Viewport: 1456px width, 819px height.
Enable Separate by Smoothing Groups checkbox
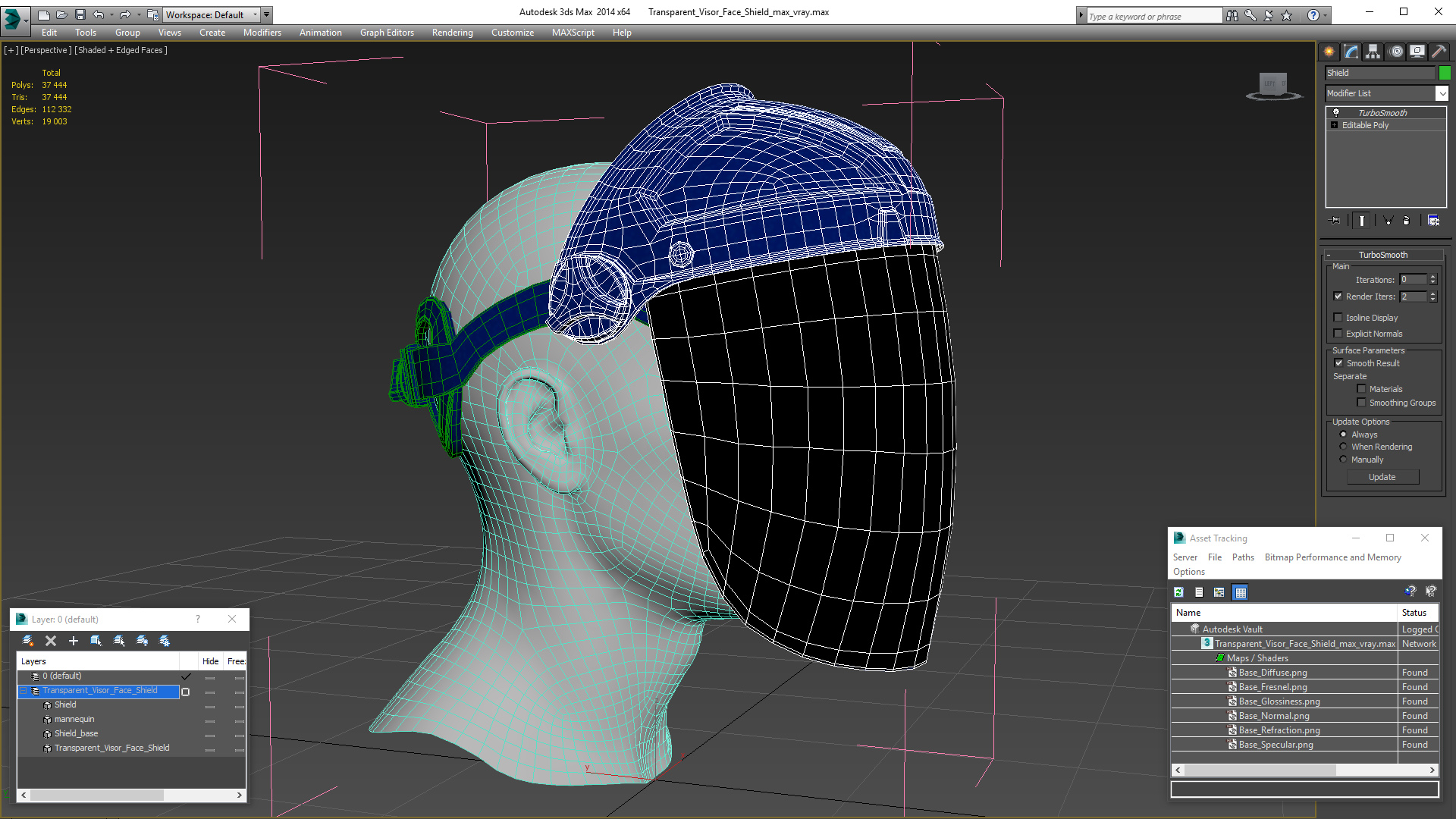pos(1361,403)
